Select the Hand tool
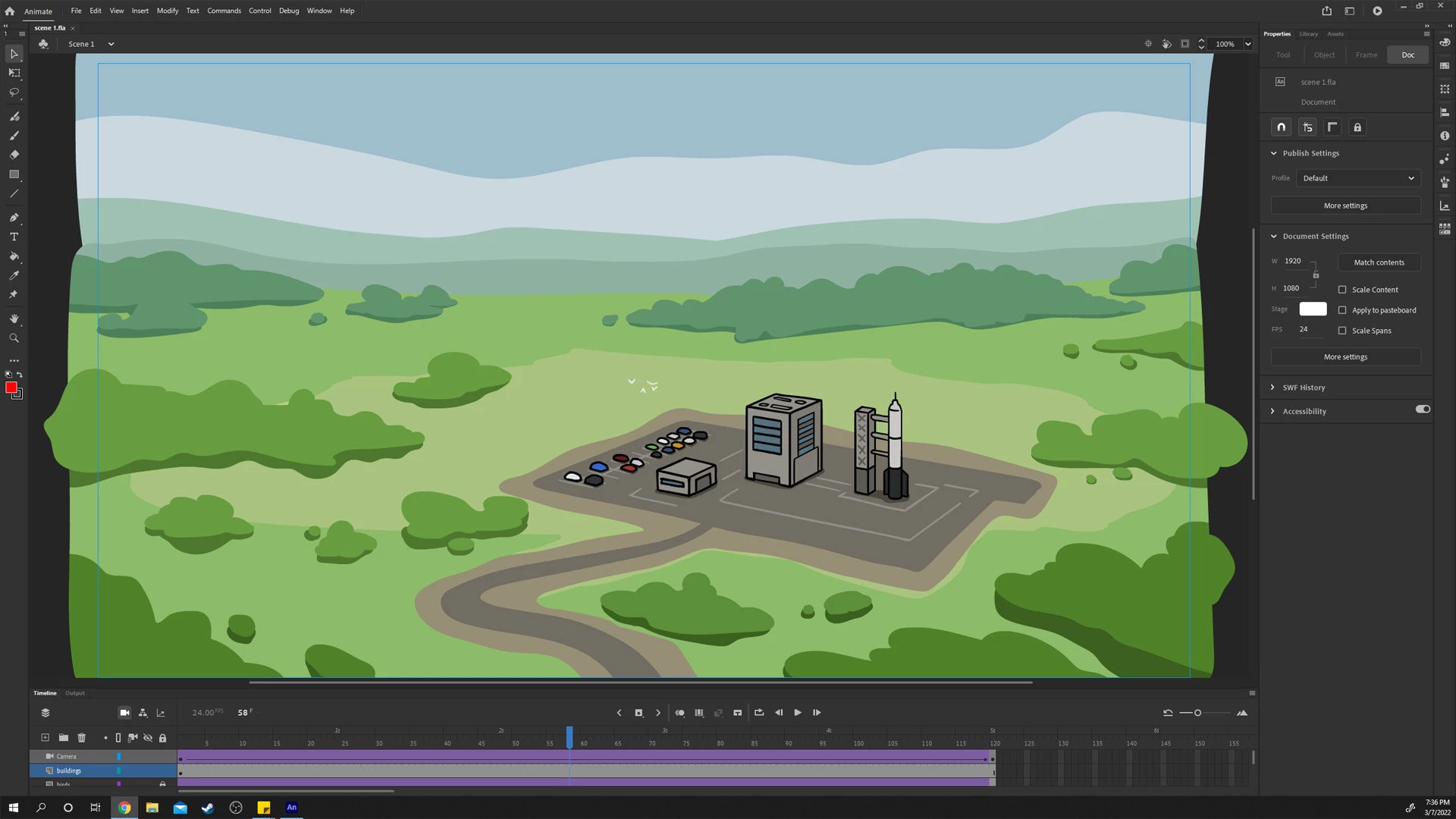This screenshot has height=819, width=1456. [14, 318]
